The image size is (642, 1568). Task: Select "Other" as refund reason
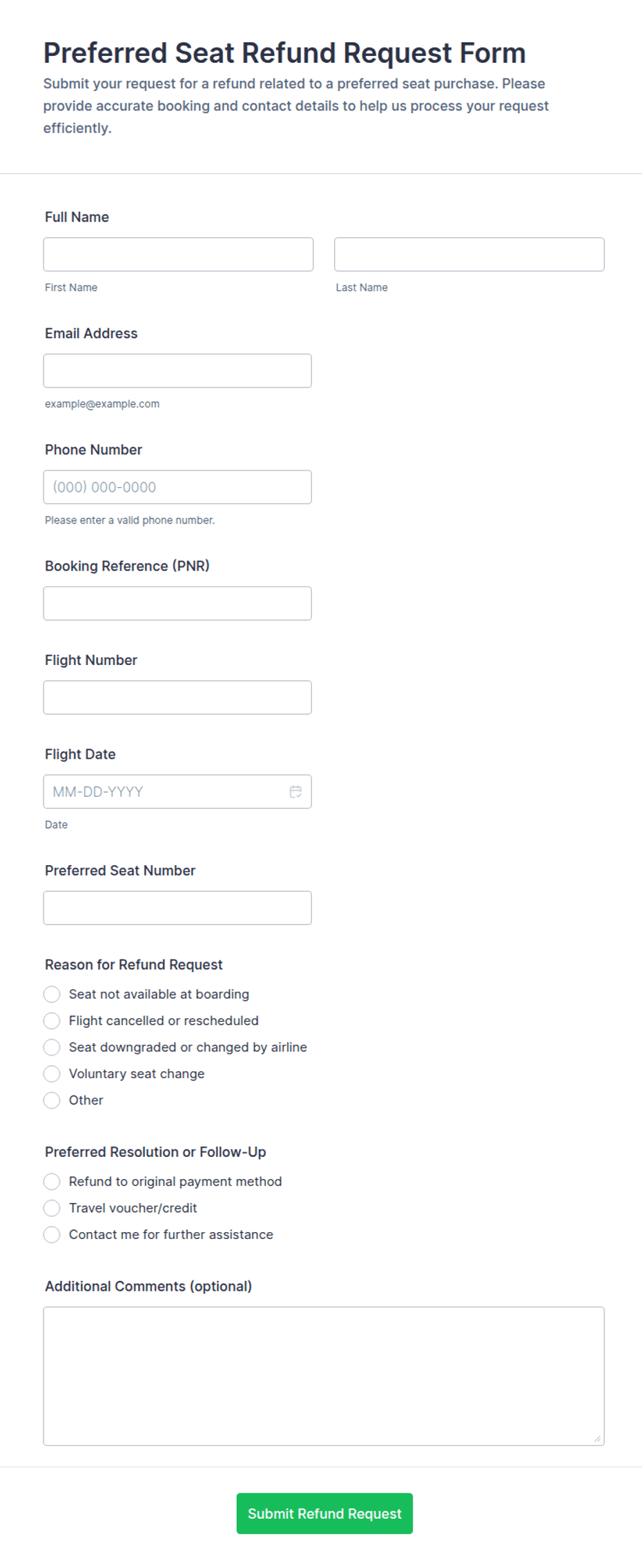click(52, 1100)
